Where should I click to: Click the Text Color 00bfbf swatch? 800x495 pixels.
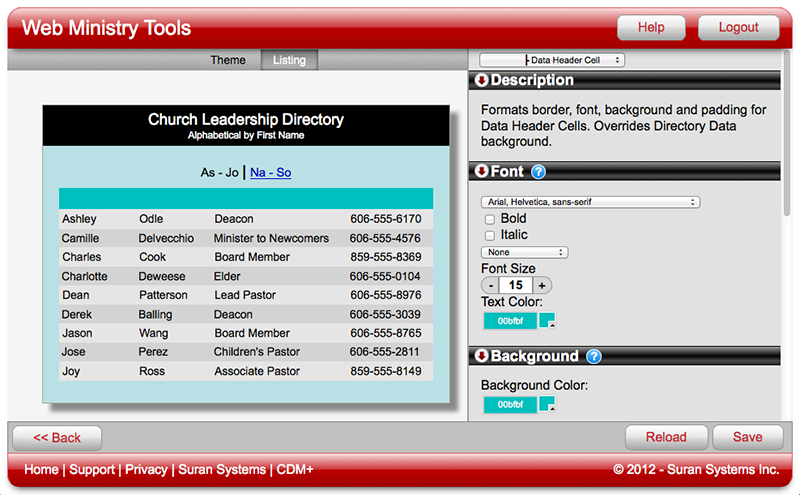tap(510, 321)
